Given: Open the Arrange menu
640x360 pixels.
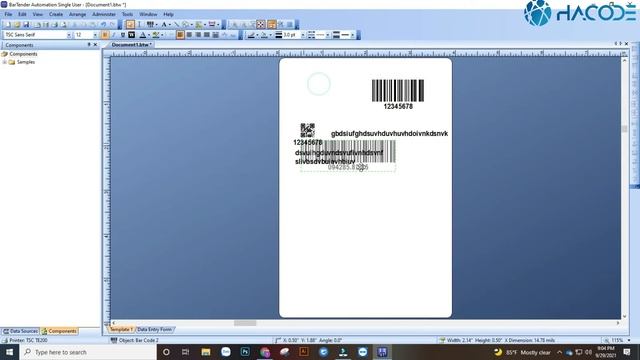Looking at the screenshot, I should point(78,14).
